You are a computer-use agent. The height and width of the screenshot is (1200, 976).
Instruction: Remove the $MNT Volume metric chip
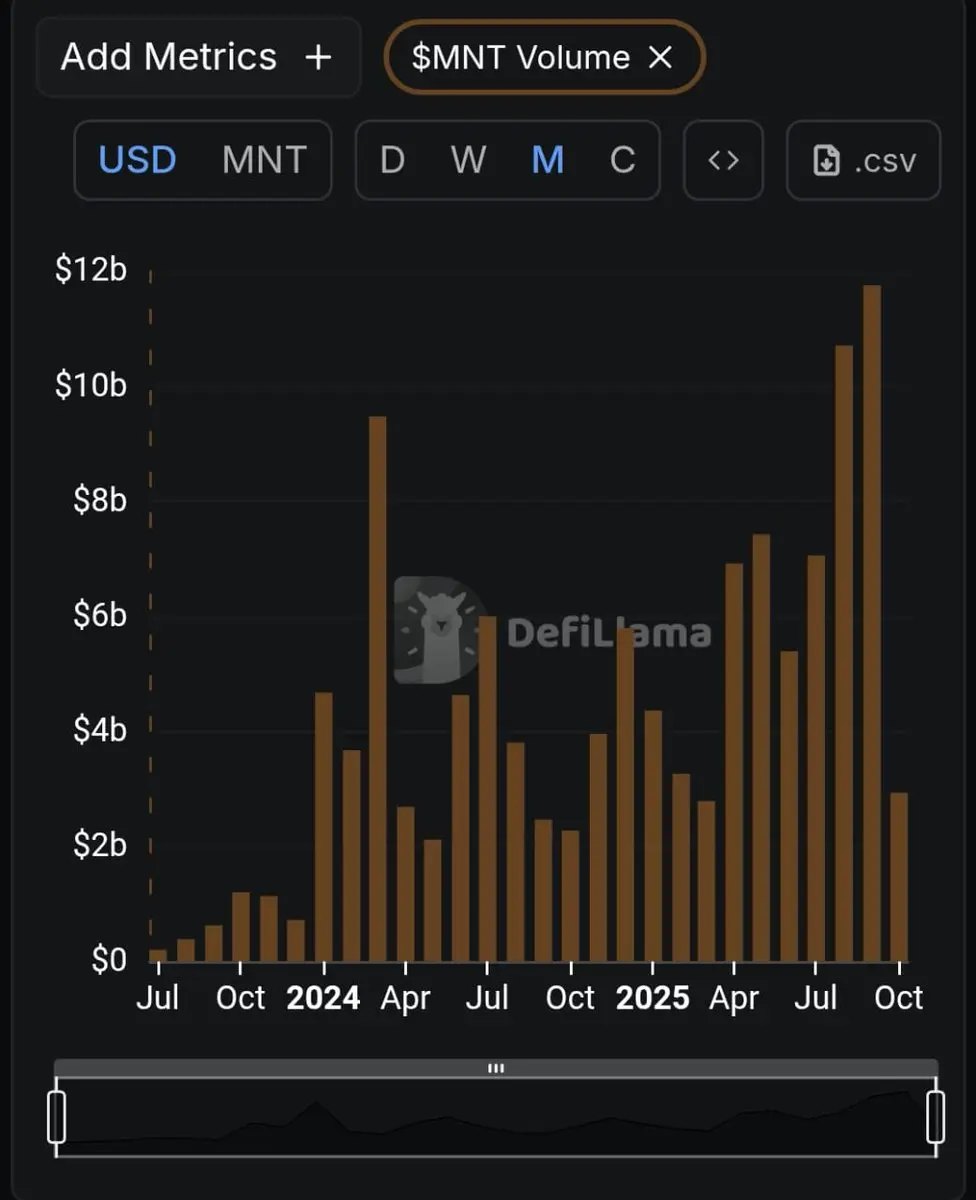pos(660,58)
